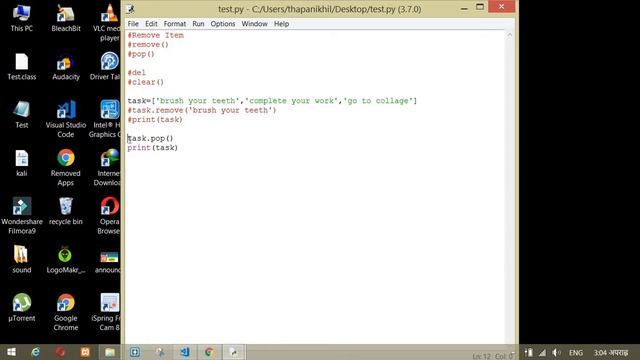
Task: Click the '#print(task)' commented line
Action: tap(155, 120)
